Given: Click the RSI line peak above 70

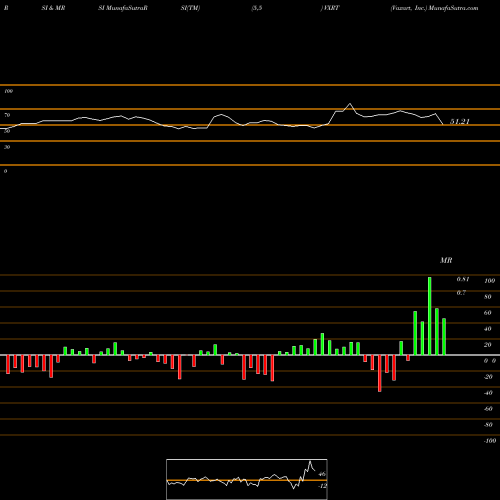Looking at the screenshot, I should click(350, 104).
